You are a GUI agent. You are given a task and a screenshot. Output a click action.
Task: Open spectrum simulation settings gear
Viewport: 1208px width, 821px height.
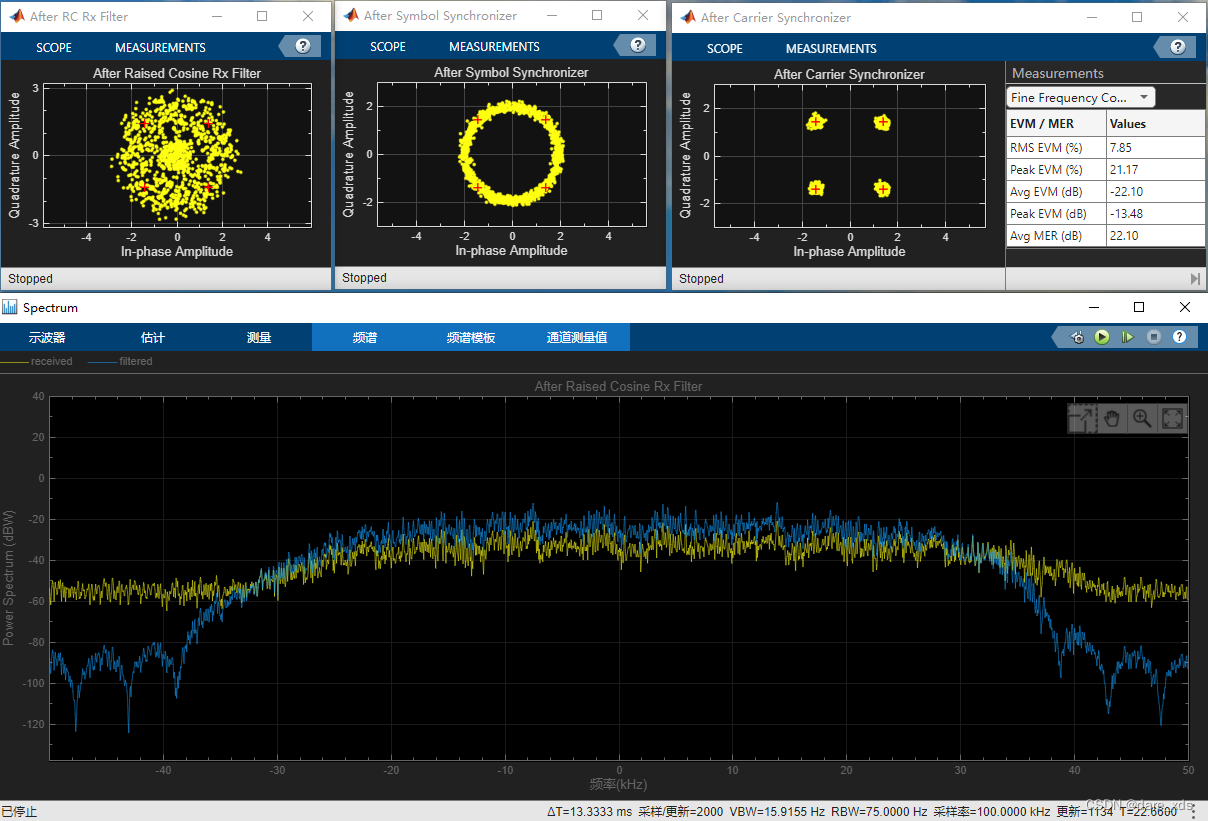point(1077,337)
